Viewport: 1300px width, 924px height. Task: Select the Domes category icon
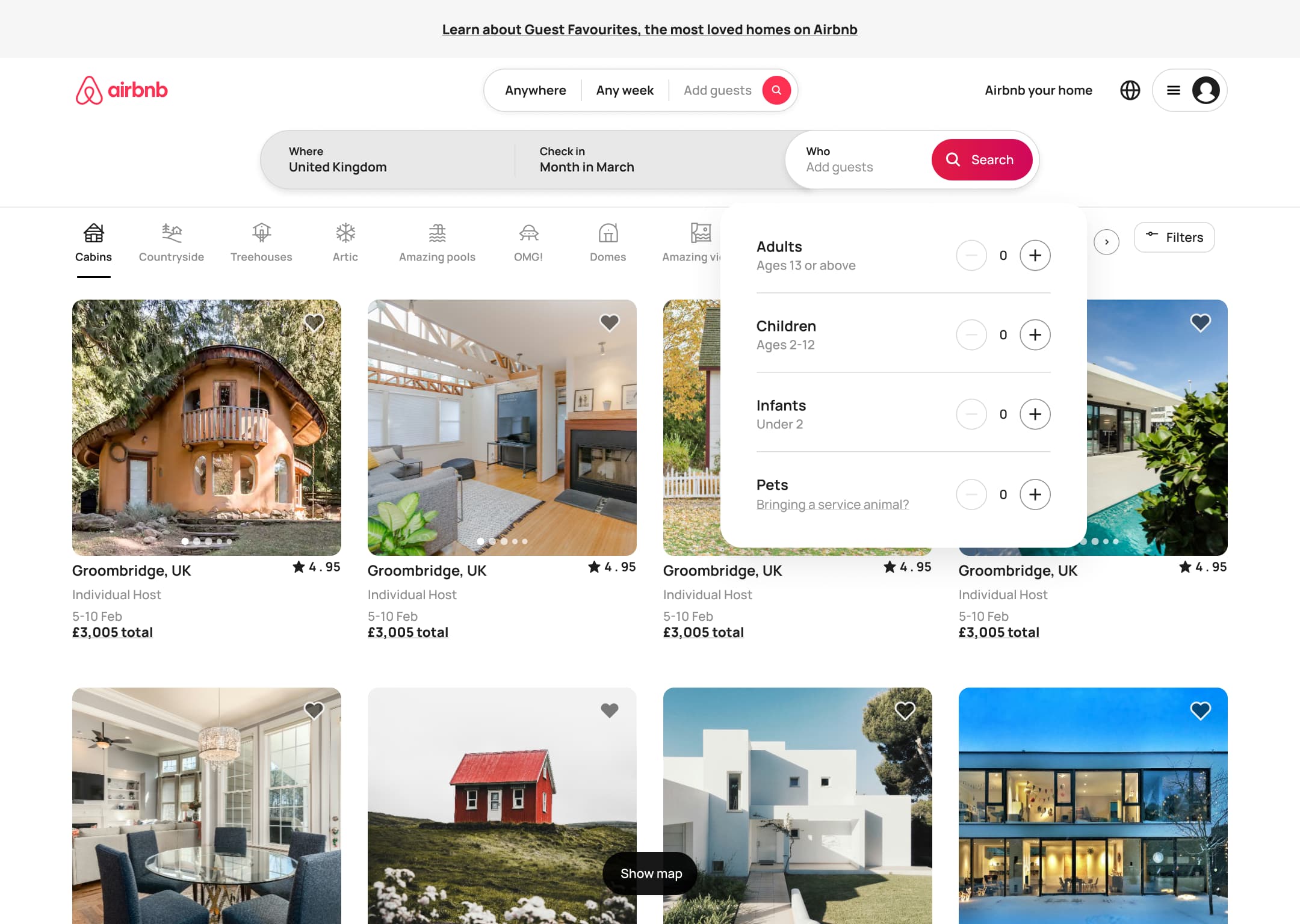coord(608,233)
